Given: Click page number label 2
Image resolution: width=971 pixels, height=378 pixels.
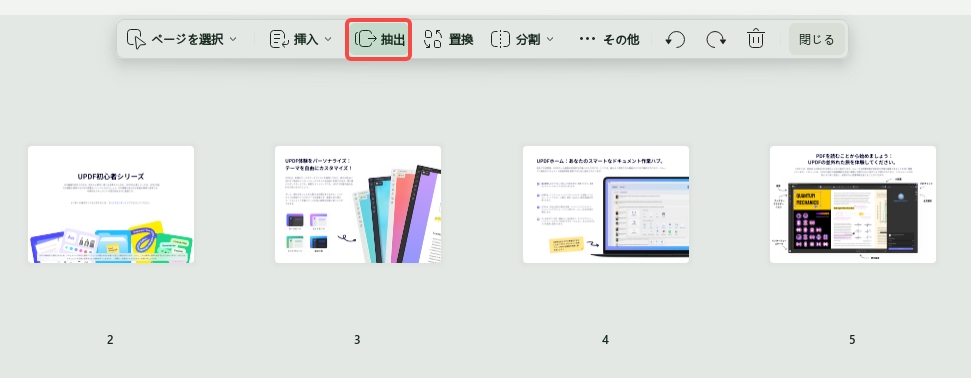Looking at the screenshot, I should click(x=110, y=340).
